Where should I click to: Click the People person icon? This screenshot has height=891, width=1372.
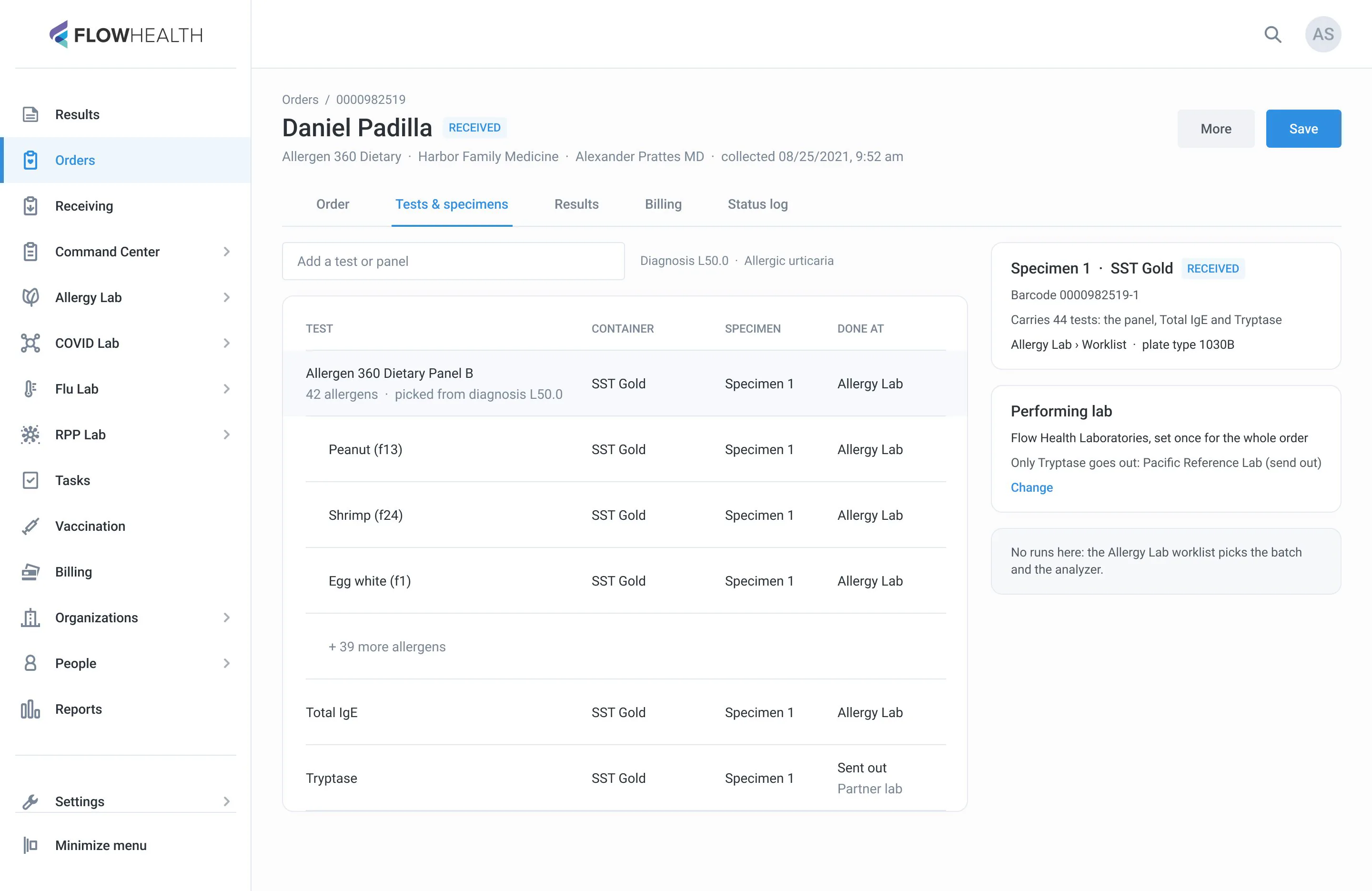click(x=30, y=663)
